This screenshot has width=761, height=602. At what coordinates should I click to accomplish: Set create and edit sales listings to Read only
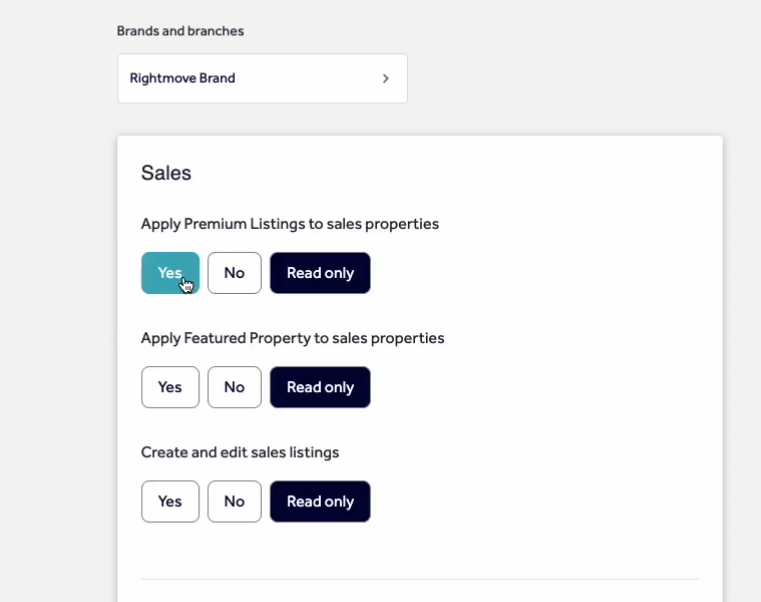(320, 501)
